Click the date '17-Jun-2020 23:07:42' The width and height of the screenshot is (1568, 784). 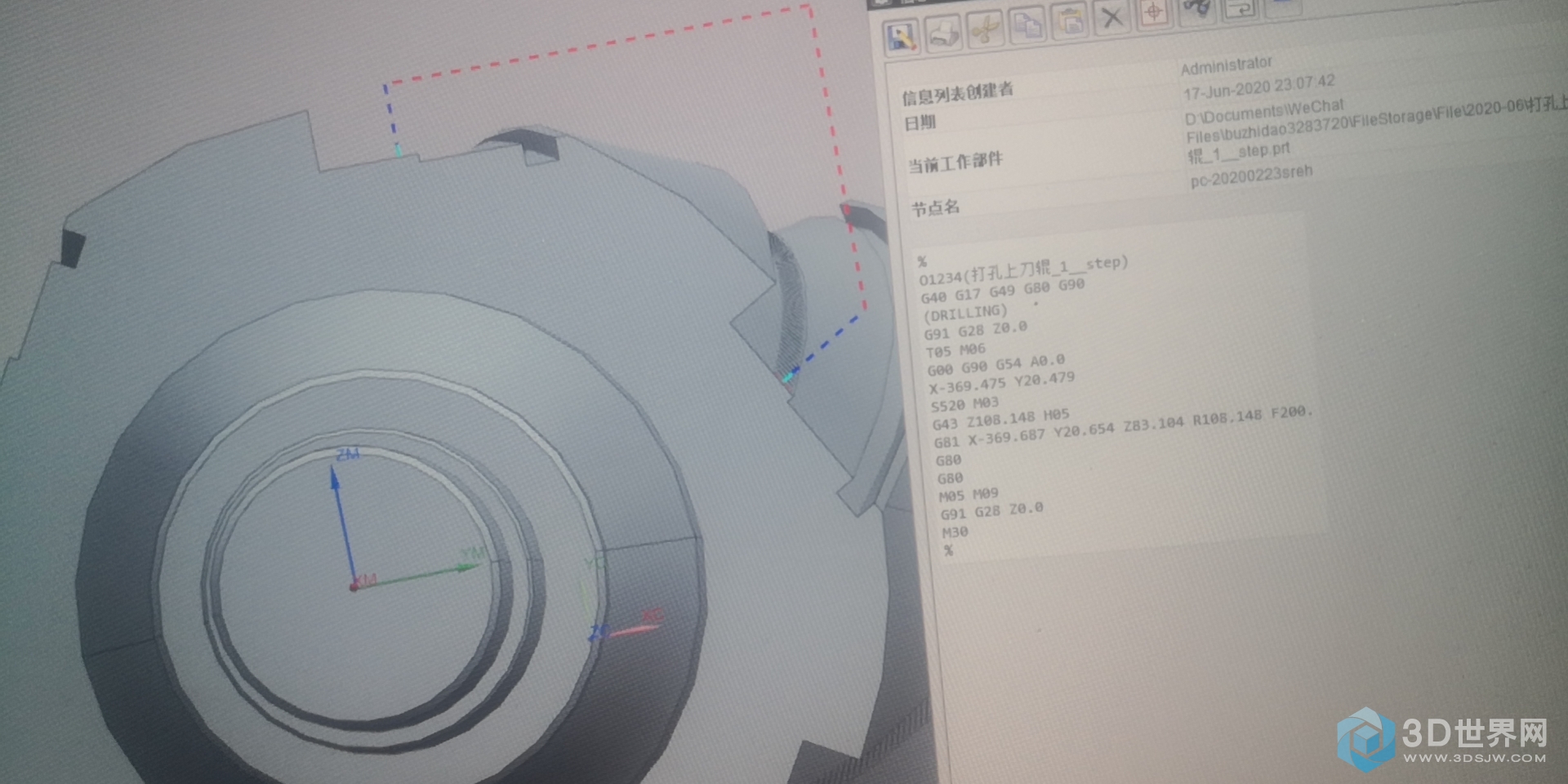1259,87
